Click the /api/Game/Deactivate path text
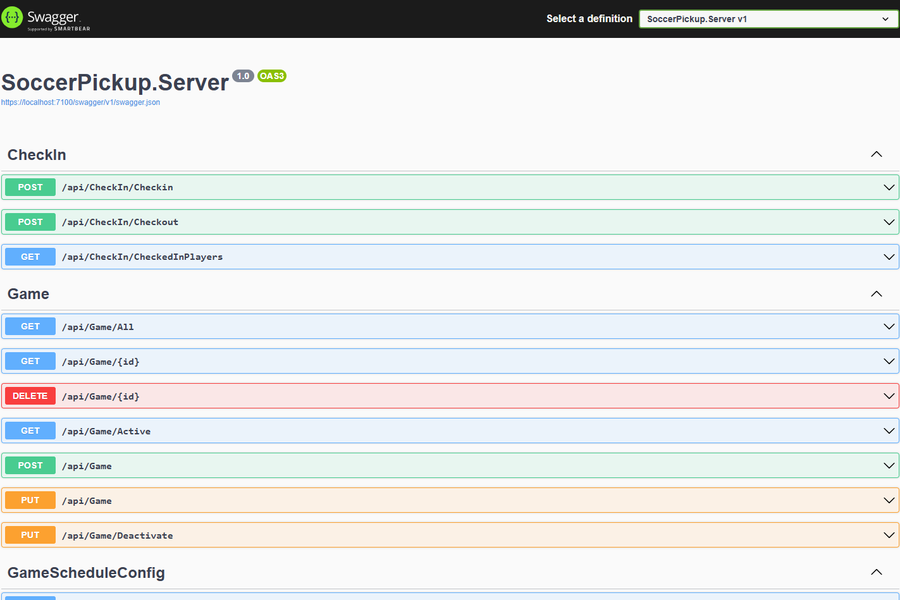 click(x=118, y=536)
